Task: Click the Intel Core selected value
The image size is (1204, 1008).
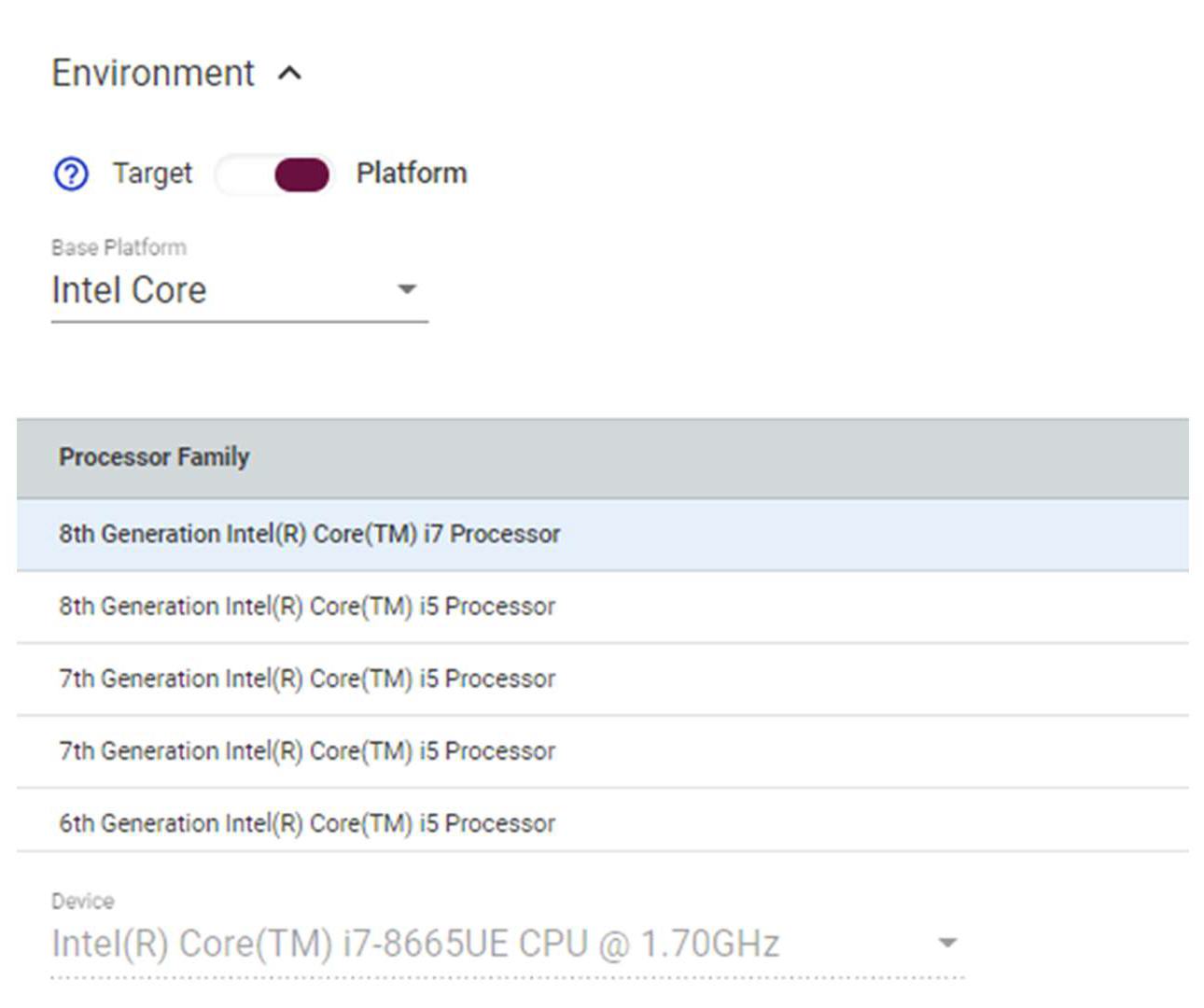Action: coord(129,290)
